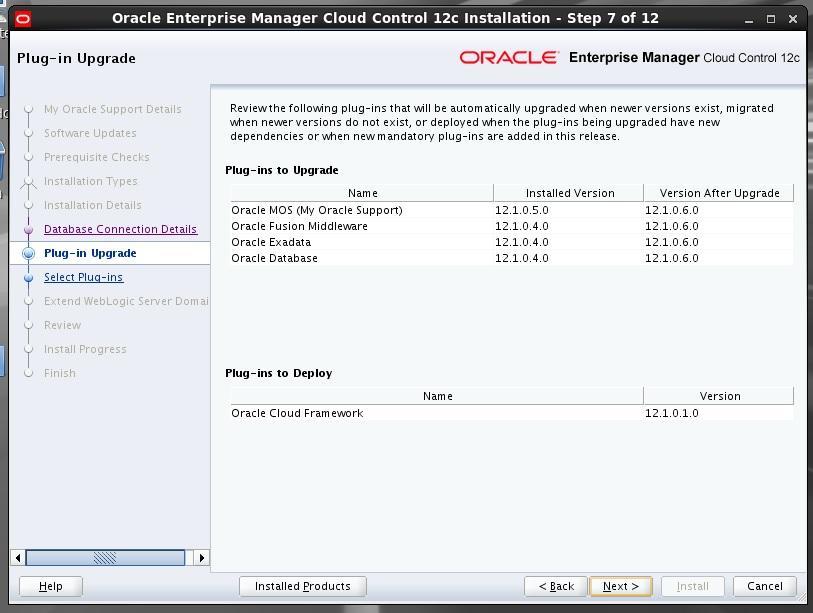The height and width of the screenshot is (613, 813).
Task: Click the greyed-out Install button
Action: point(693,586)
